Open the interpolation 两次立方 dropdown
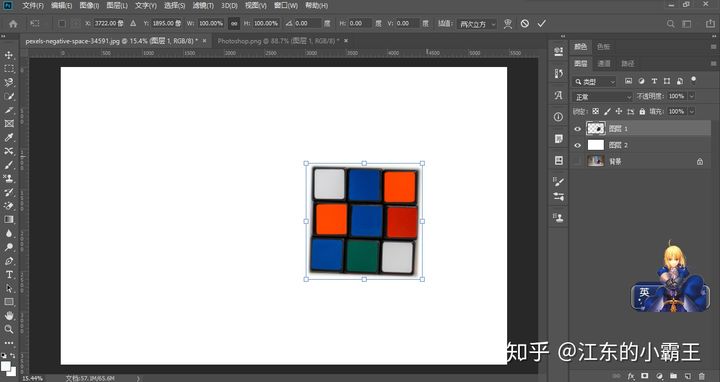 coord(478,23)
